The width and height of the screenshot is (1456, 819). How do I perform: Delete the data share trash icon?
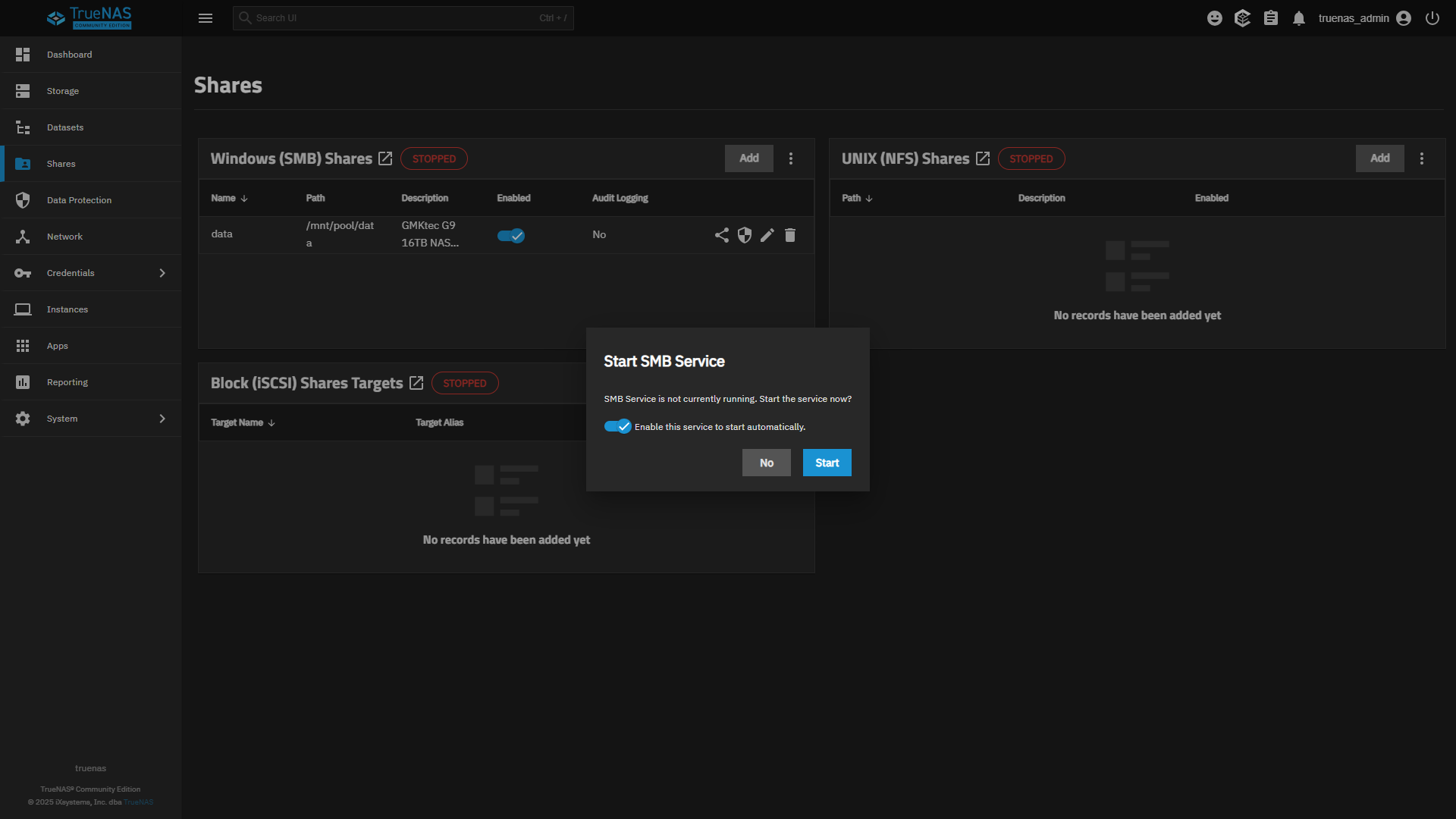(x=790, y=235)
